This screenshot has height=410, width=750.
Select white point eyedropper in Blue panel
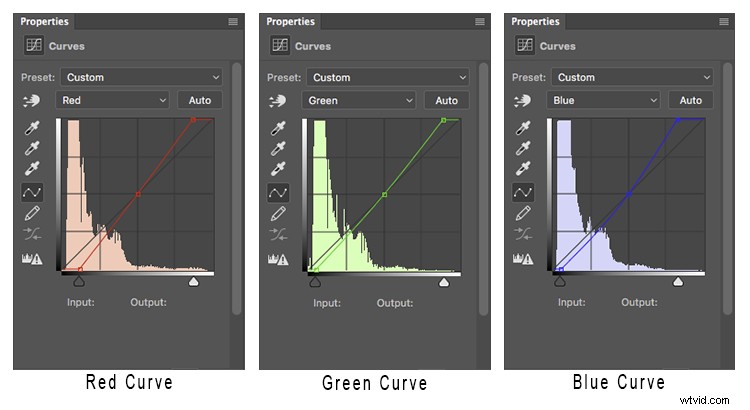(x=523, y=169)
